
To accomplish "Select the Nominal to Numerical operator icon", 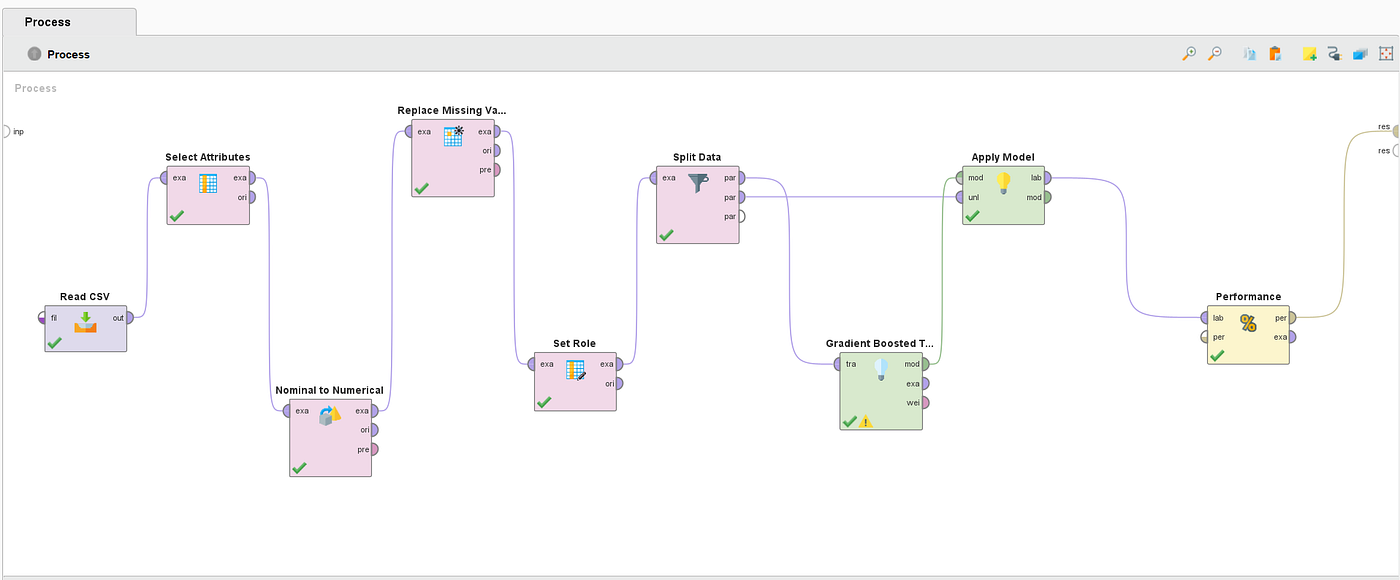I will coord(330,415).
